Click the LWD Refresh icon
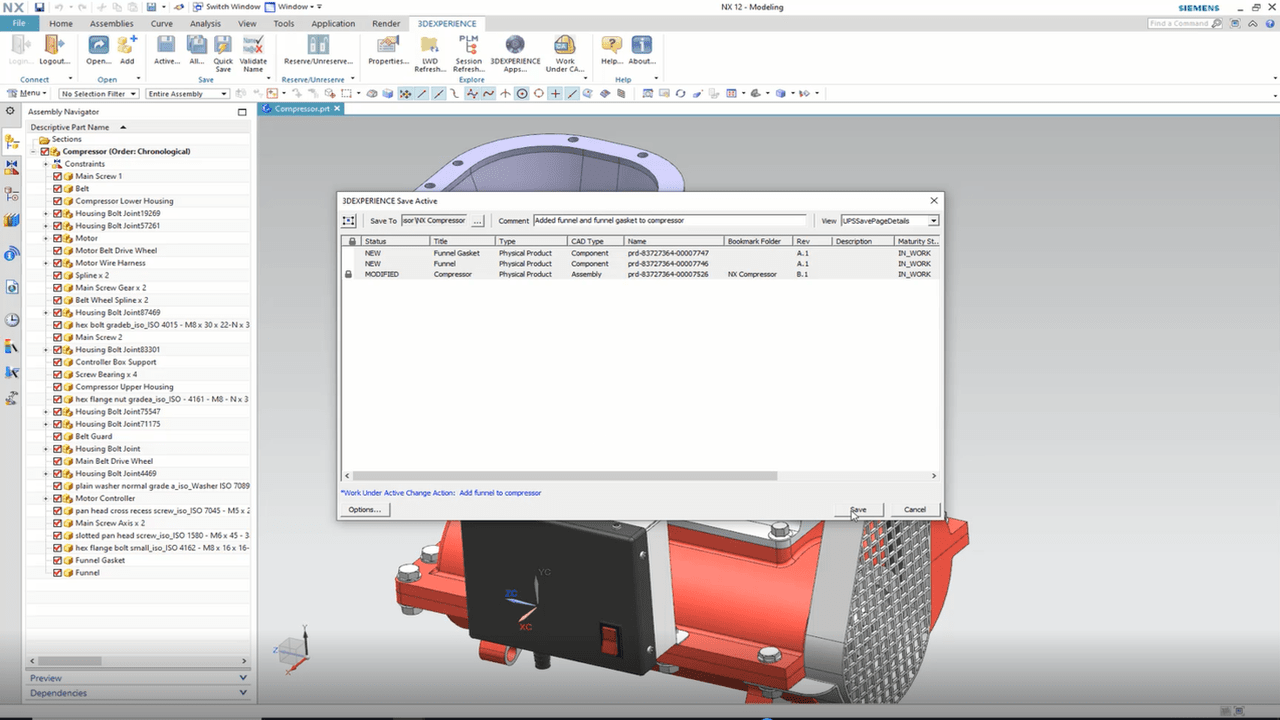 (x=430, y=46)
